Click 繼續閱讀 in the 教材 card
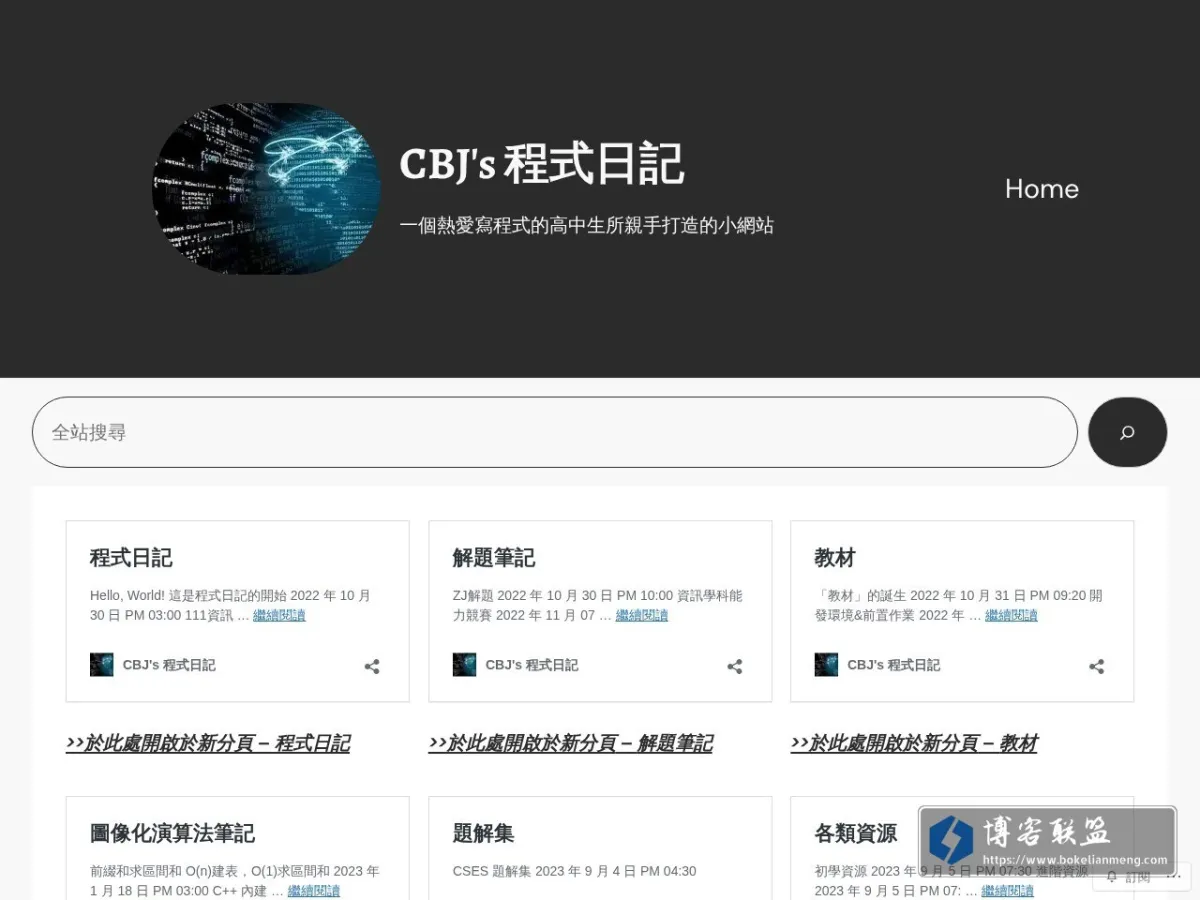Screen dimensions: 1200x900 click(1011, 615)
